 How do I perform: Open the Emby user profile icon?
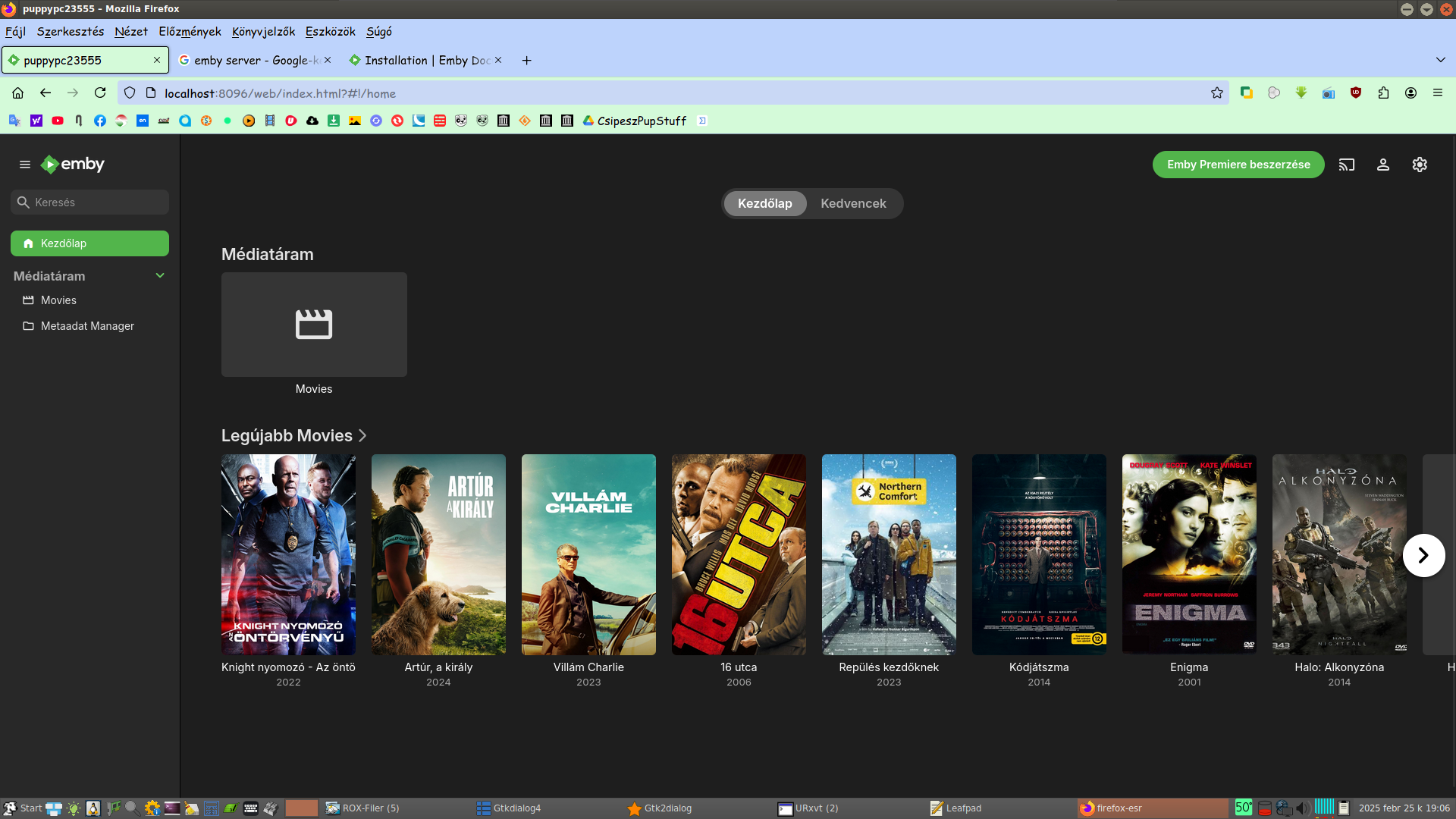1383,165
